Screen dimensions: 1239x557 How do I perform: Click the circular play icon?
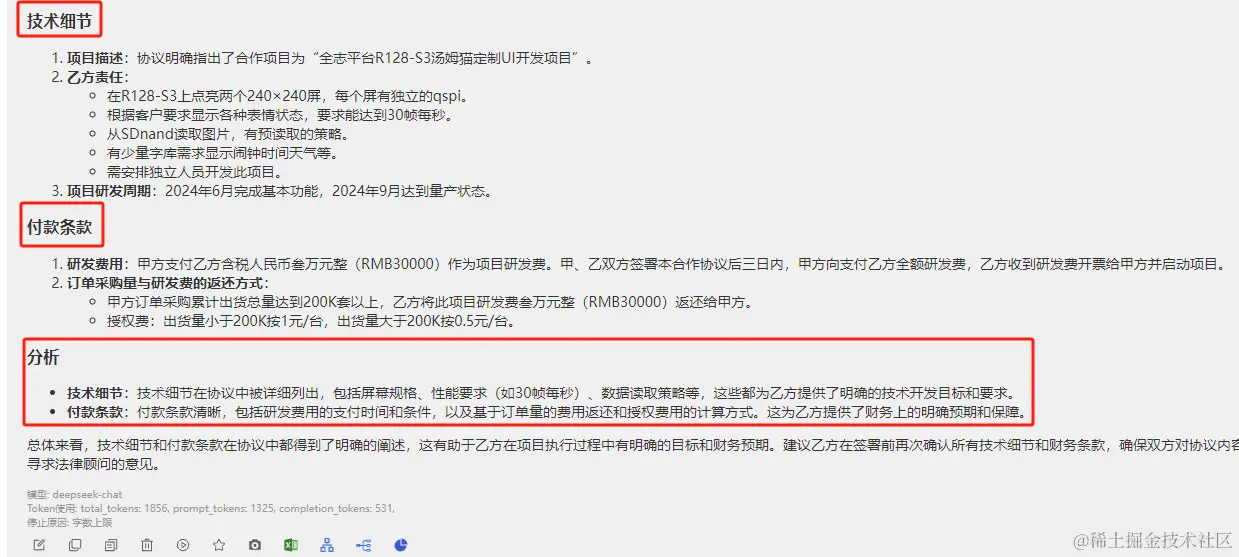[183, 545]
